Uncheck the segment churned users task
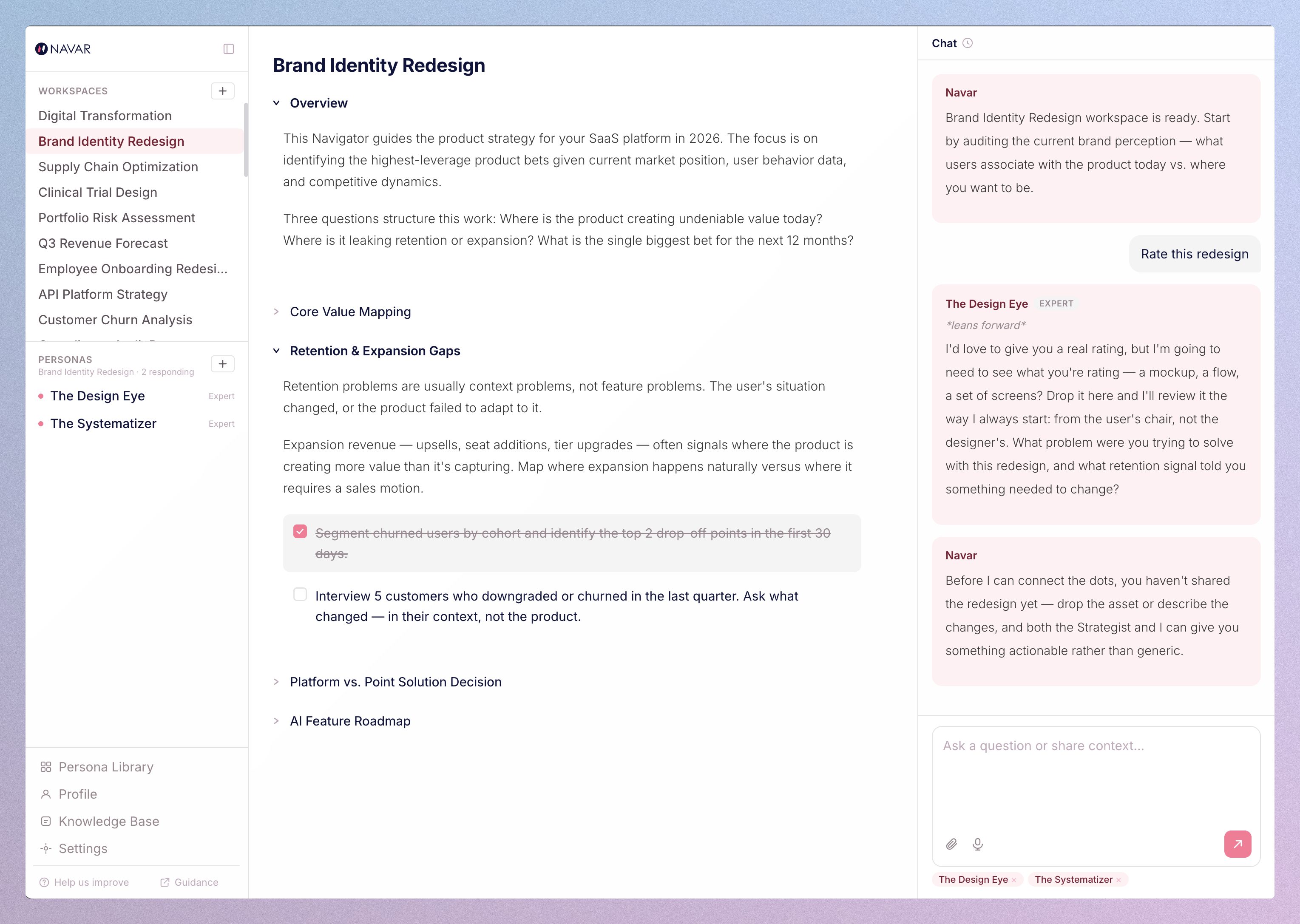This screenshot has height=924, width=1300. click(300, 532)
